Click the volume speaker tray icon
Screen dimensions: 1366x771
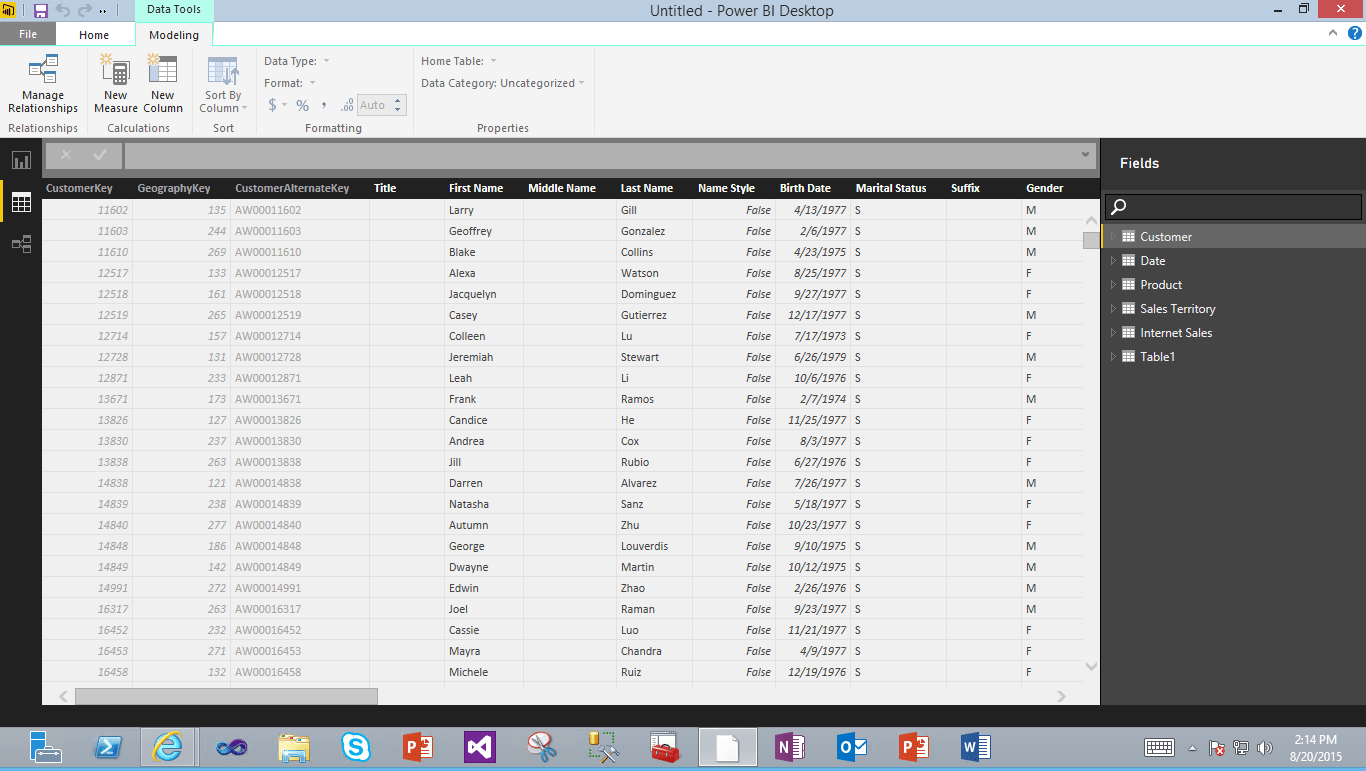click(x=1264, y=748)
